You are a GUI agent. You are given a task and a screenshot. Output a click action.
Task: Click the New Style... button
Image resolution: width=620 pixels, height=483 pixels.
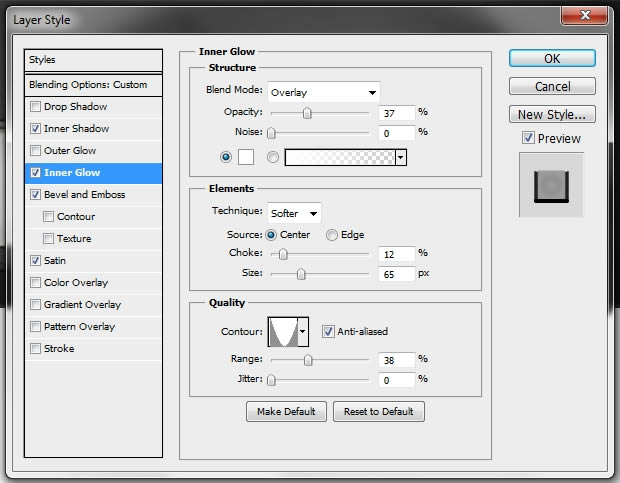[552, 115]
